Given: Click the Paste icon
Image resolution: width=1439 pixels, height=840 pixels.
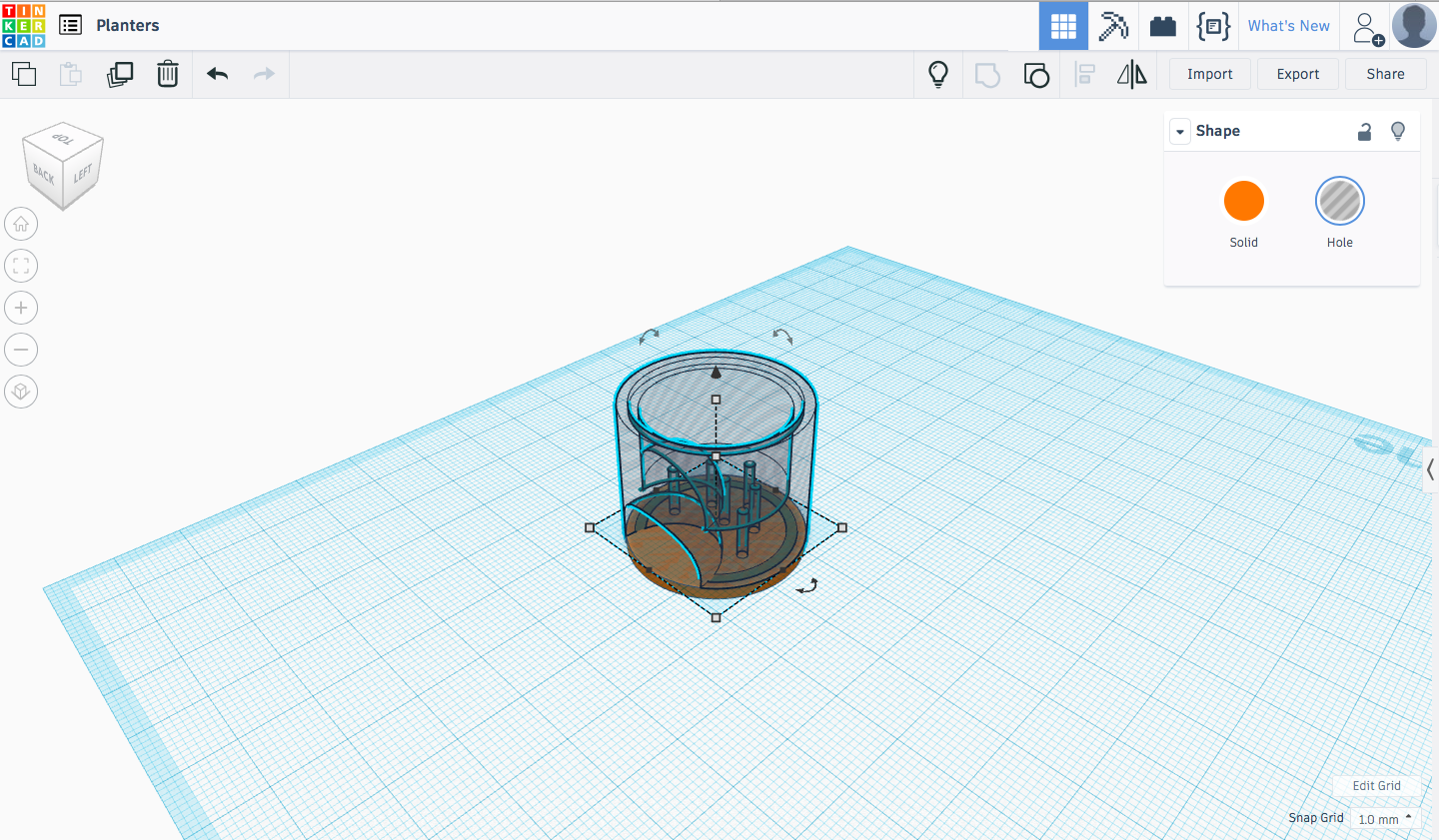Looking at the screenshot, I should pyautogui.click(x=71, y=74).
